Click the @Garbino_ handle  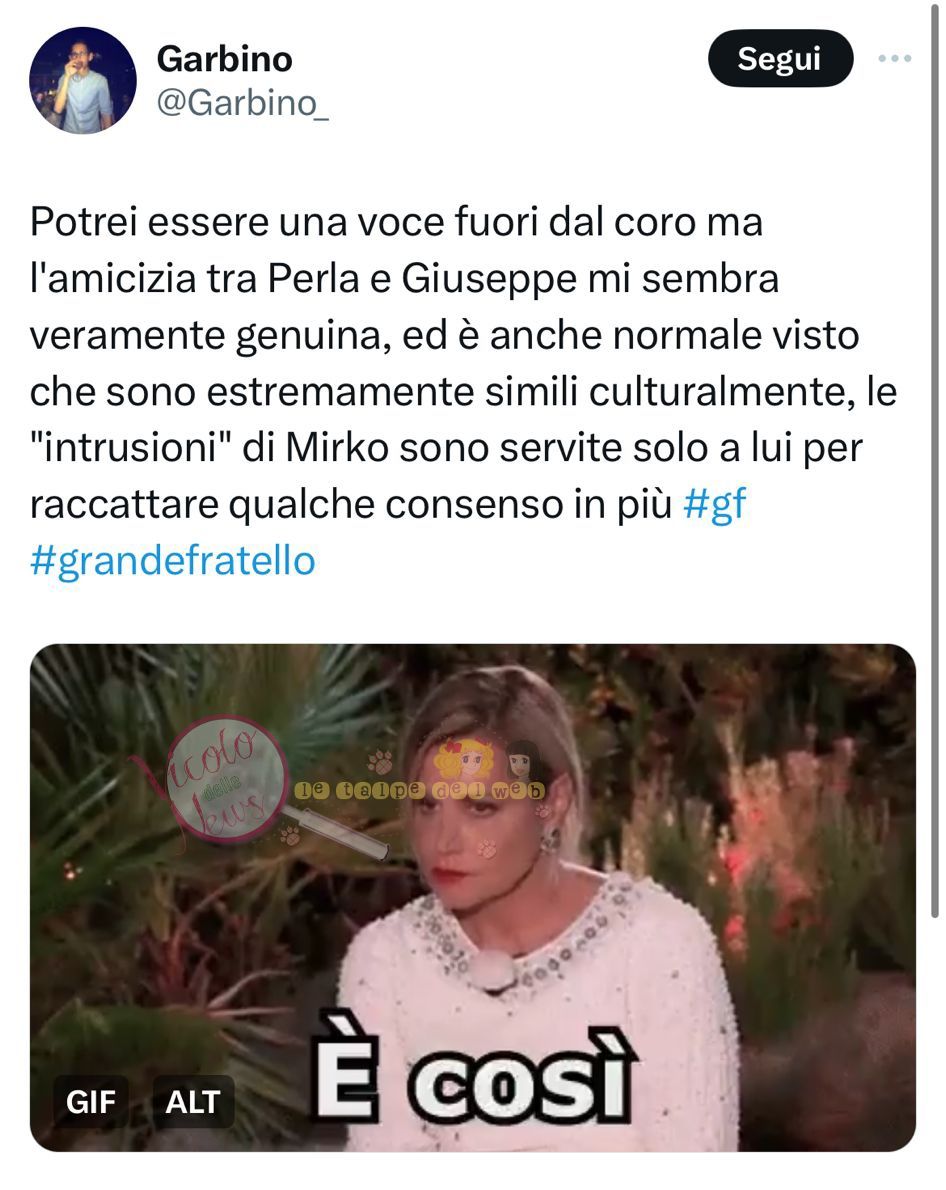pyautogui.click(x=242, y=102)
